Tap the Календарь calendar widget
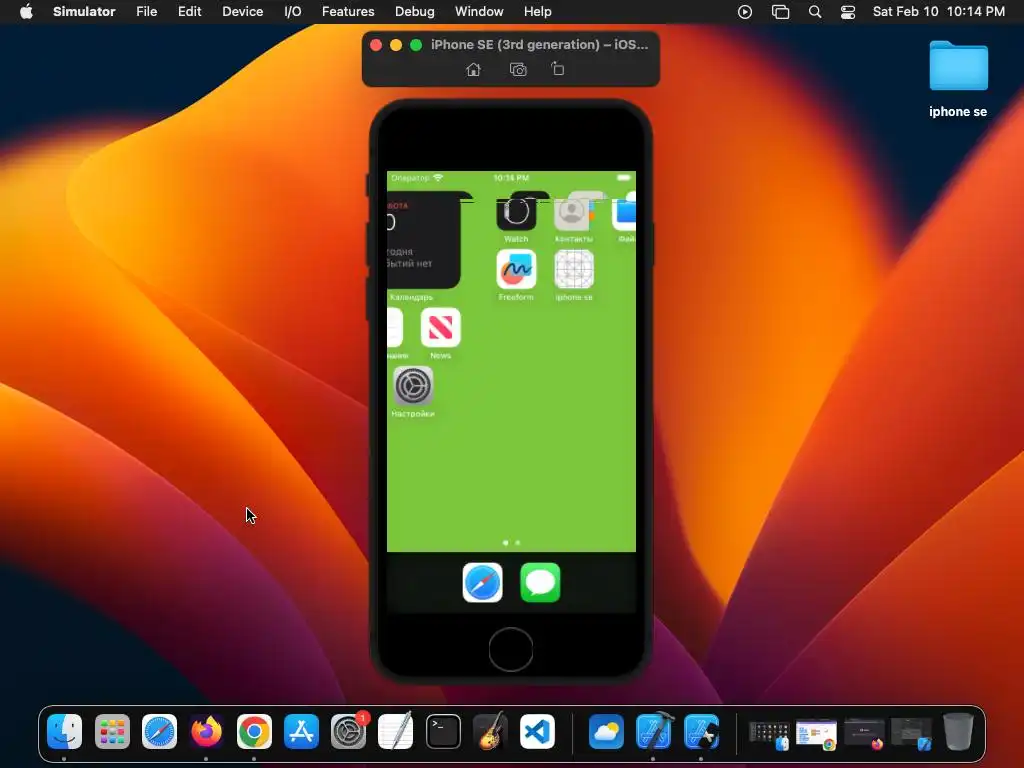The width and height of the screenshot is (1024, 768). [x=424, y=240]
